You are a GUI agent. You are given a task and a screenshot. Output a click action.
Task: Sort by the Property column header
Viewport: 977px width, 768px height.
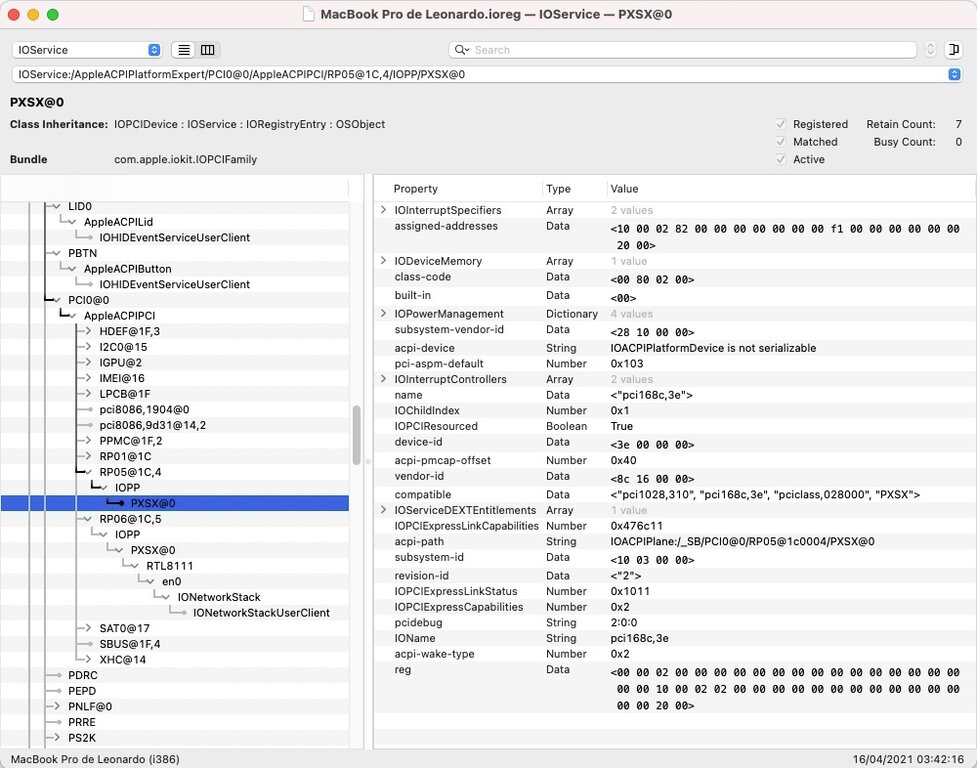click(x=458, y=189)
